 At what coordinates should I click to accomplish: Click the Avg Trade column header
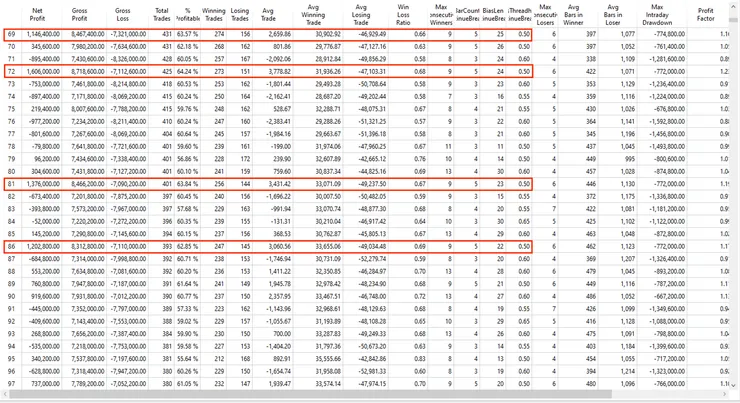click(x=268, y=15)
